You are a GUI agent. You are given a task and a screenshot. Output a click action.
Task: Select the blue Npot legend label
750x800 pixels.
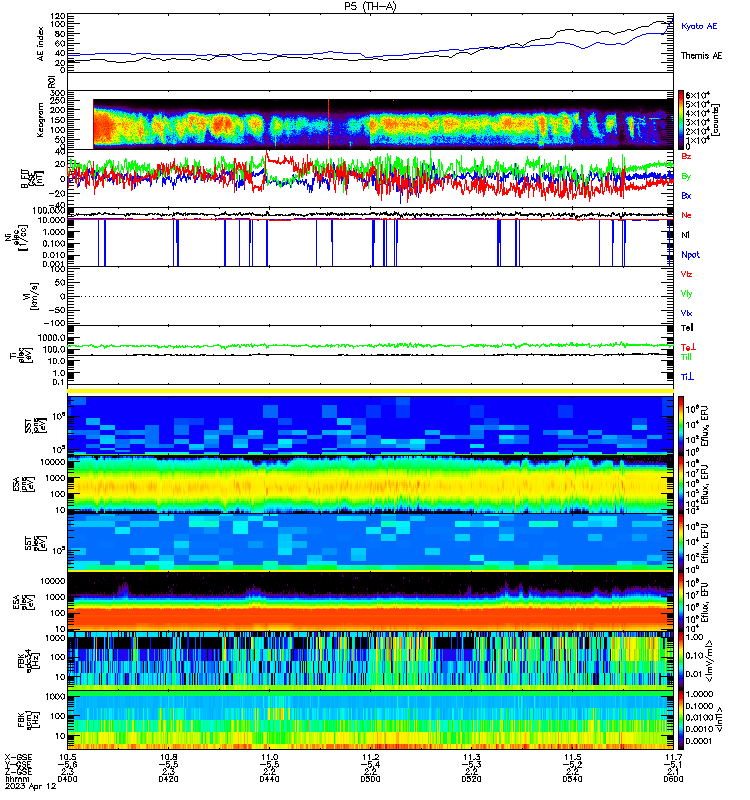(690, 255)
